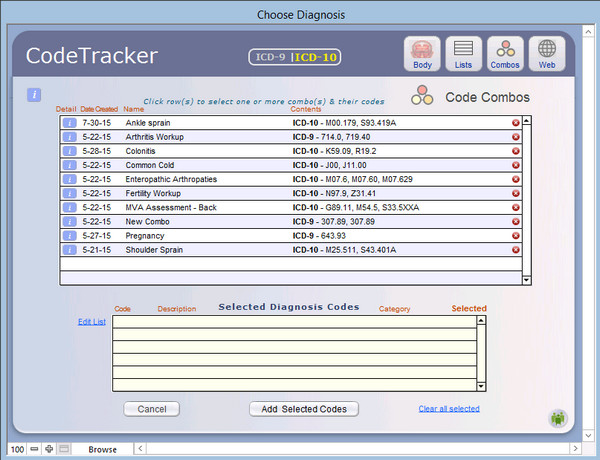Screen dimensions: 600x460
Task: Switch code set to ICD-9
Action: click(270, 57)
